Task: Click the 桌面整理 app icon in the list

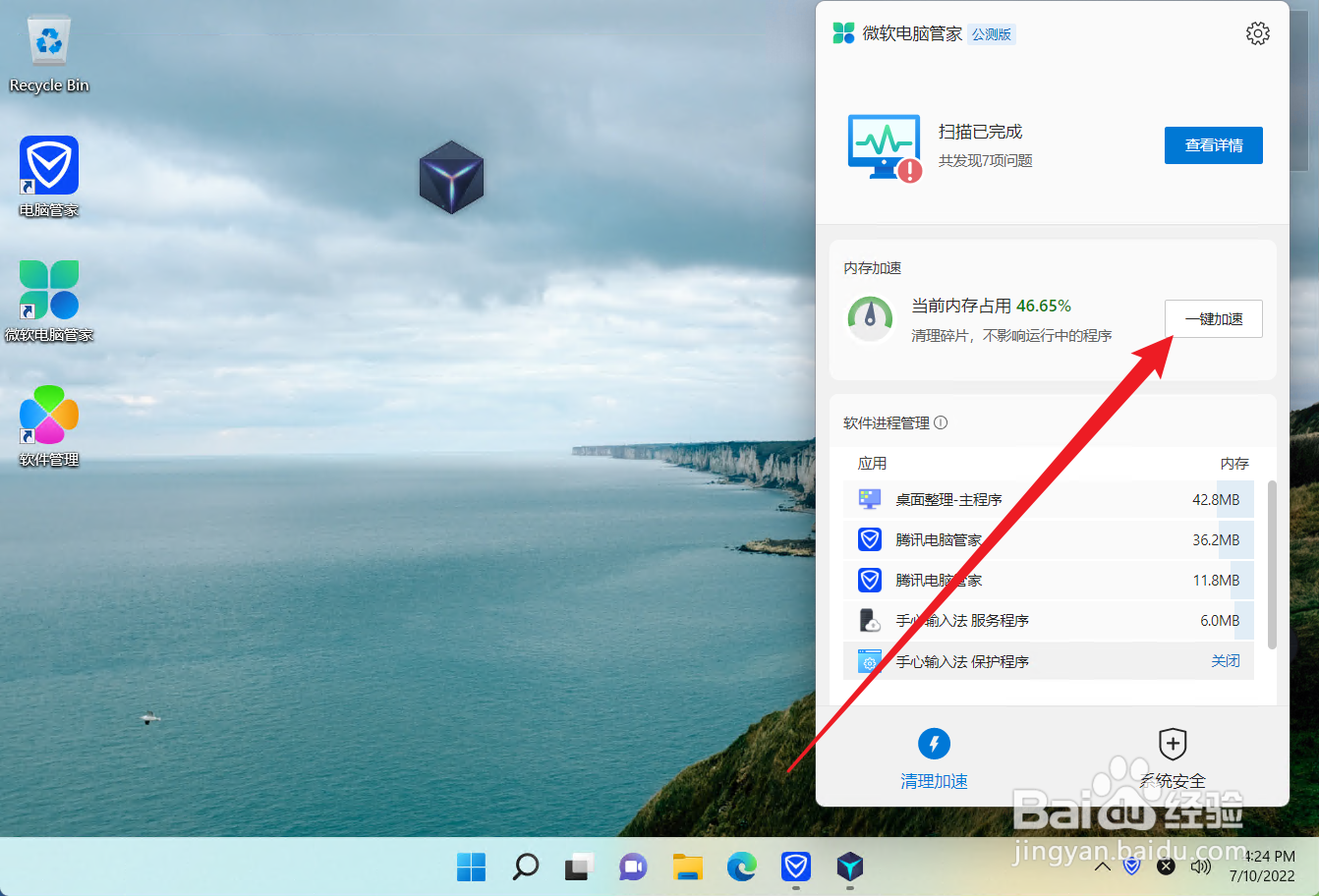Action: (x=870, y=499)
